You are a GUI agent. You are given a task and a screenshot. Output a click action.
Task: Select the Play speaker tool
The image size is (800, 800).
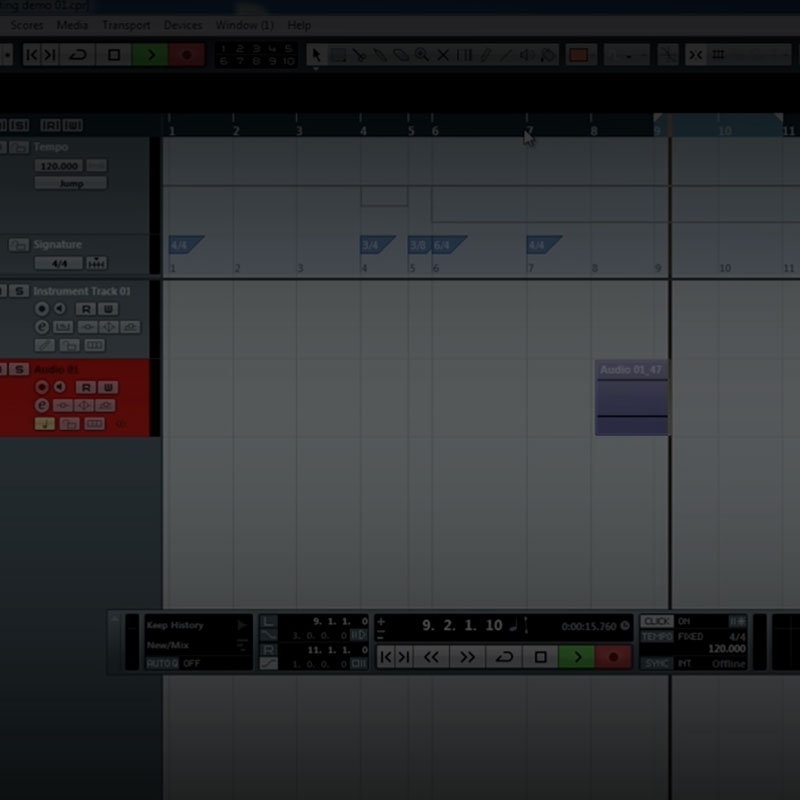coord(527,55)
